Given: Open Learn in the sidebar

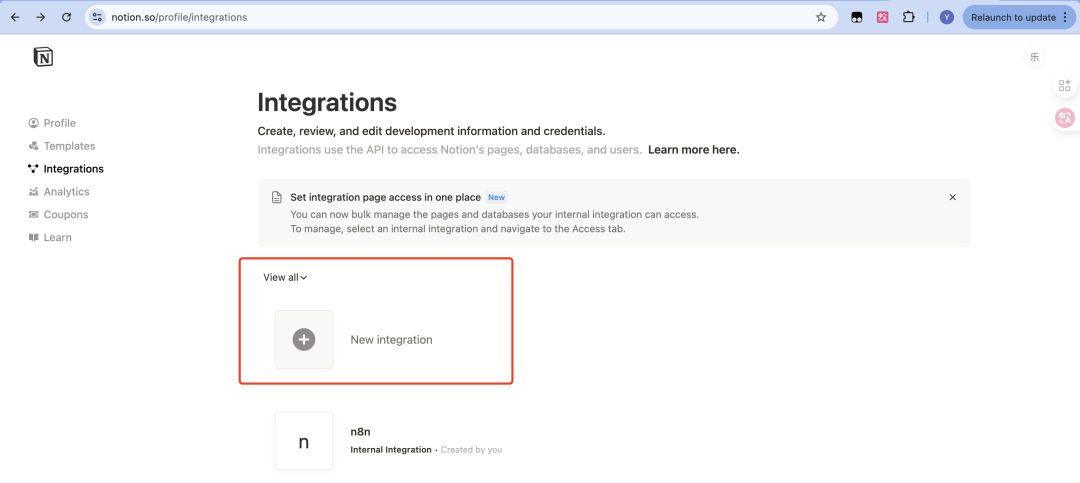Looking at the screenshot, I should [x=50, y=237].
